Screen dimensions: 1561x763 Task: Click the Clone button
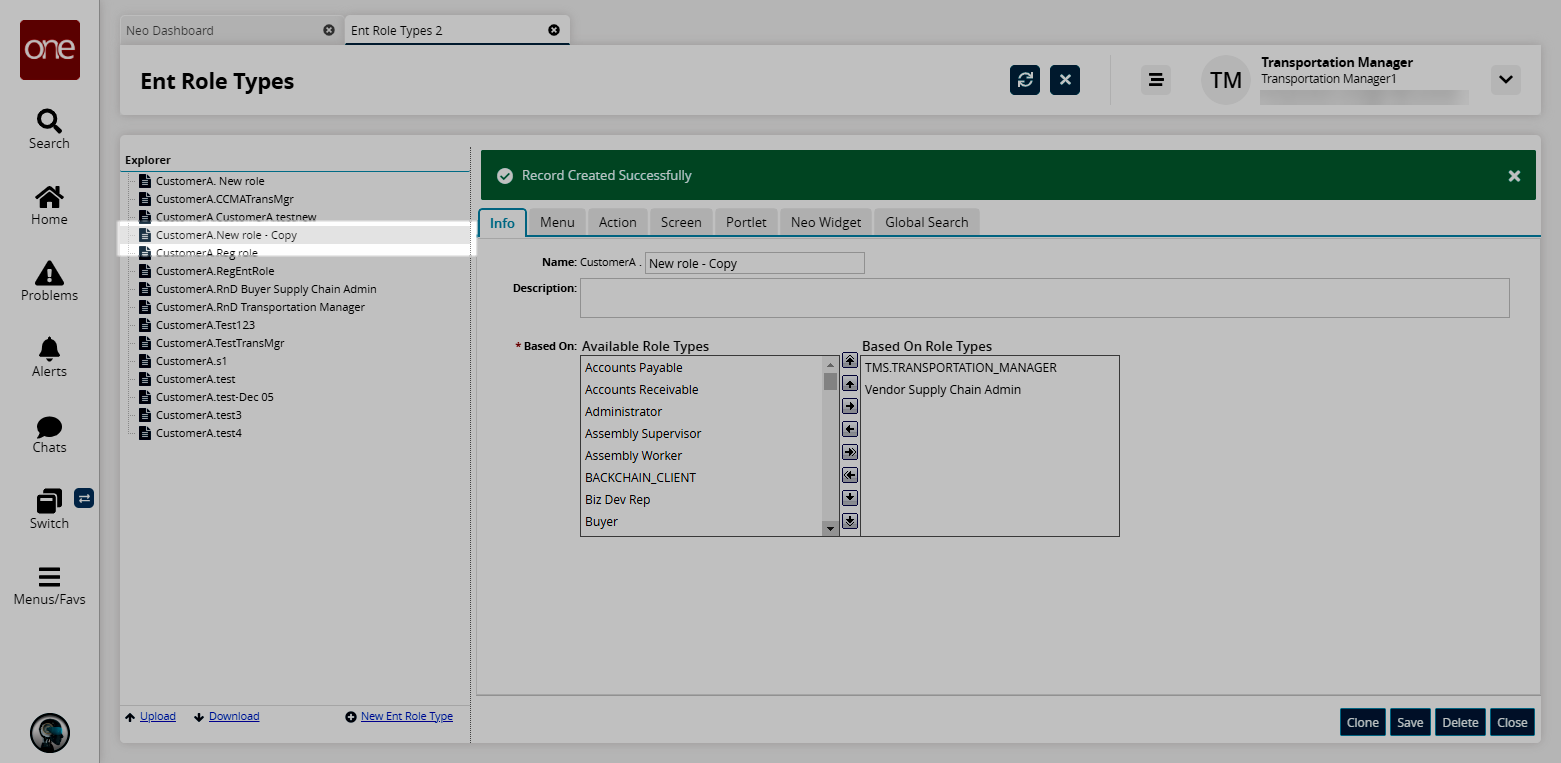tap(1362, 722)
